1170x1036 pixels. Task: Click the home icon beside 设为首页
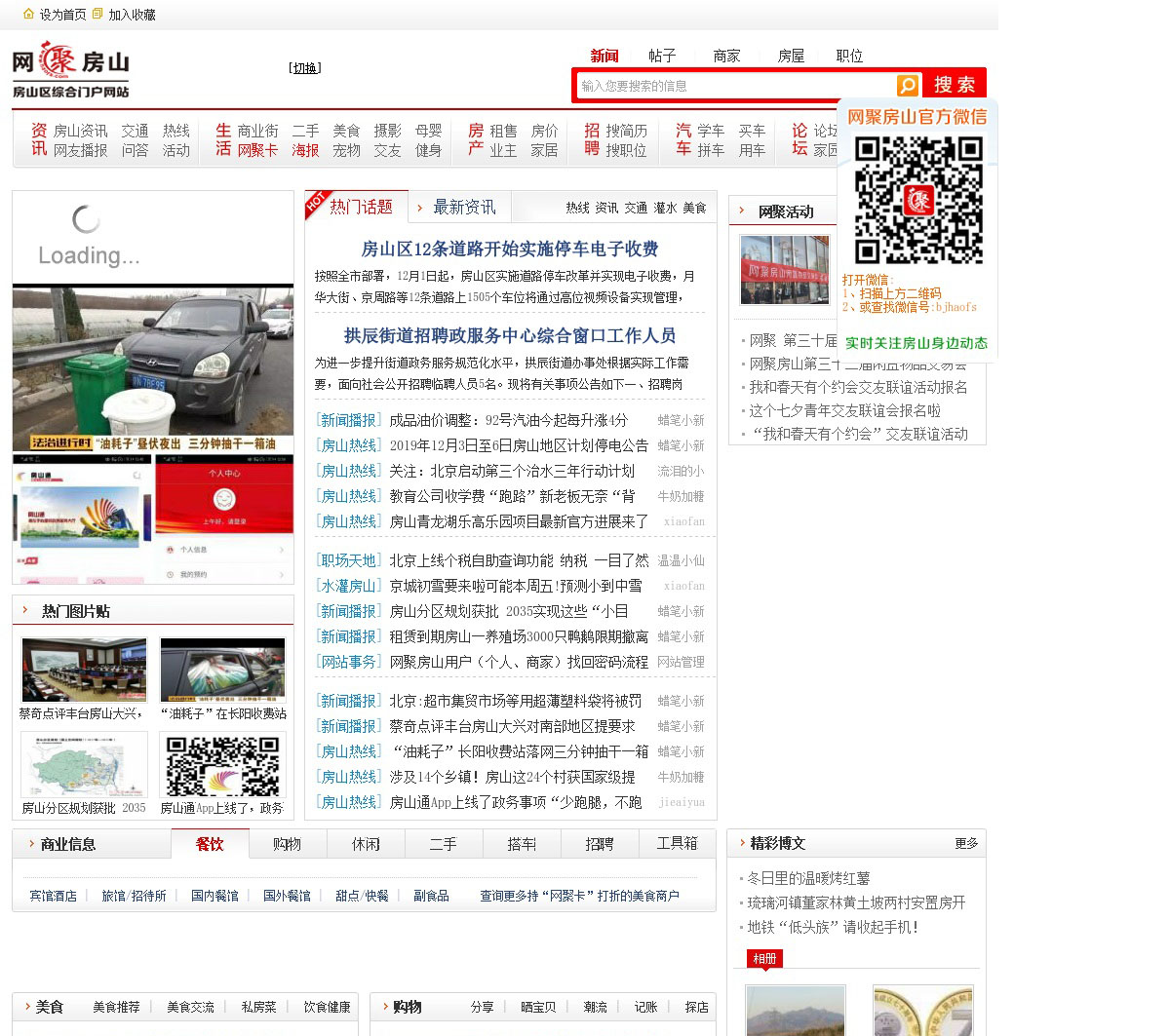point(29,15)
